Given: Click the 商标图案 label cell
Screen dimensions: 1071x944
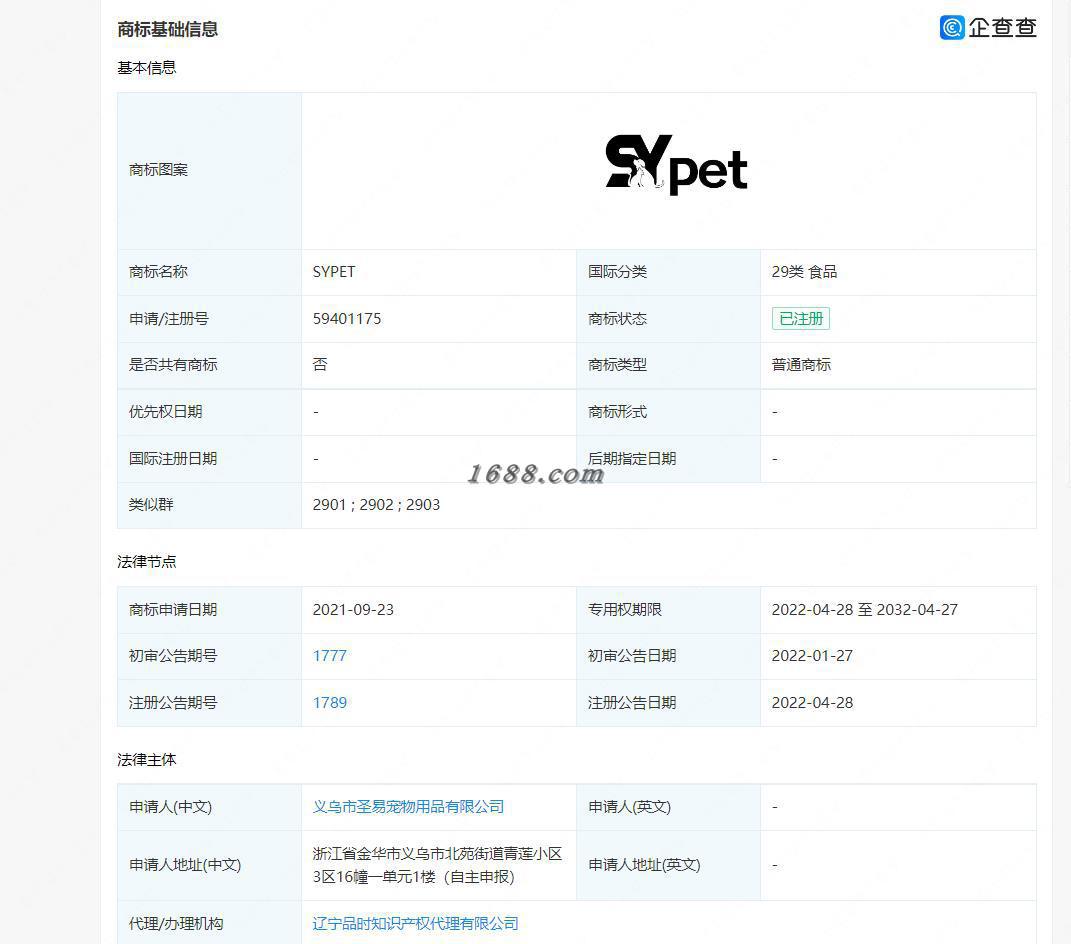Looking at the screenshot, I should tap(209, 171).
